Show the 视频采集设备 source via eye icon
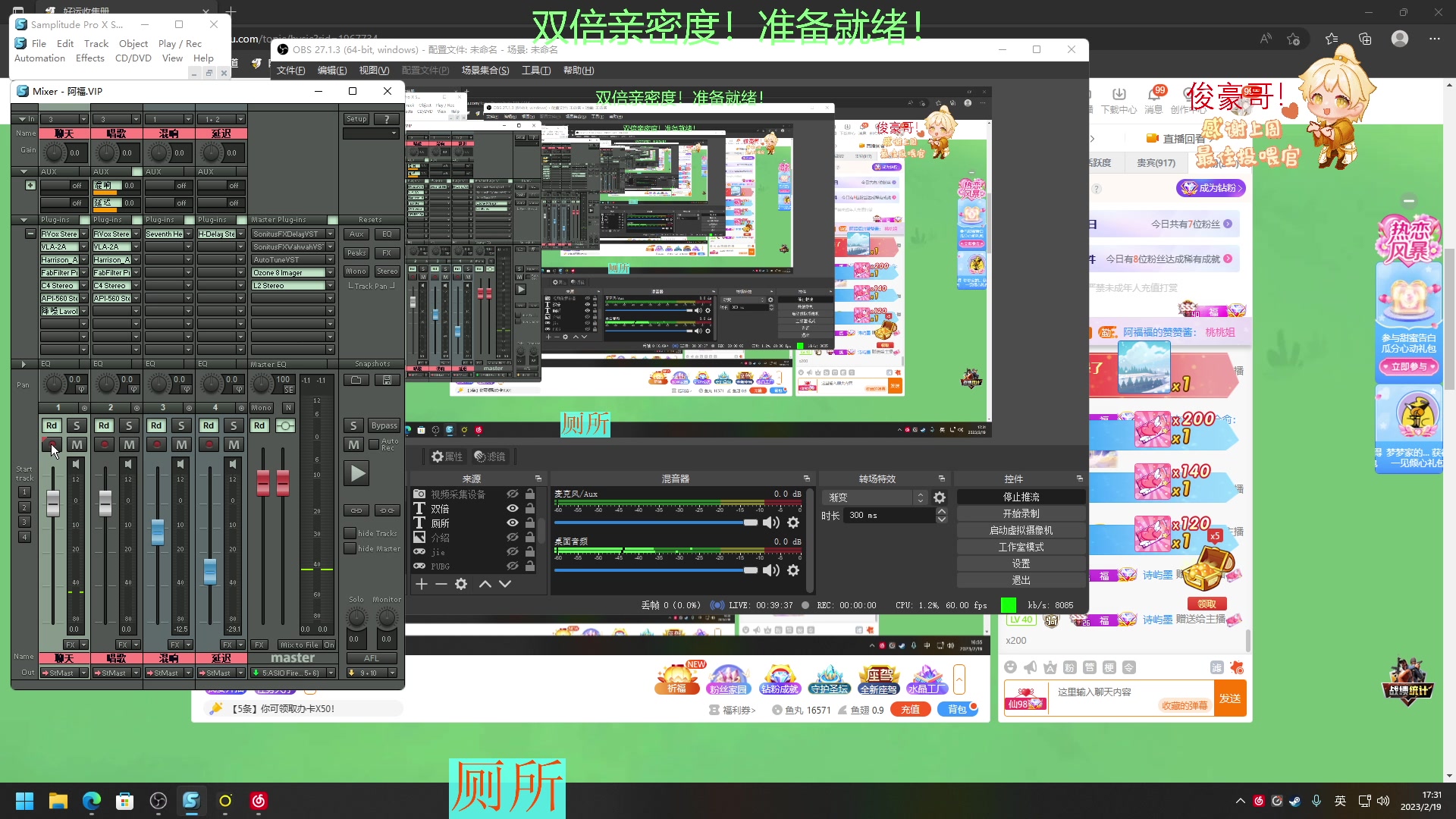This screenshot has width=1456, height=819. click(x=513, y=494)
